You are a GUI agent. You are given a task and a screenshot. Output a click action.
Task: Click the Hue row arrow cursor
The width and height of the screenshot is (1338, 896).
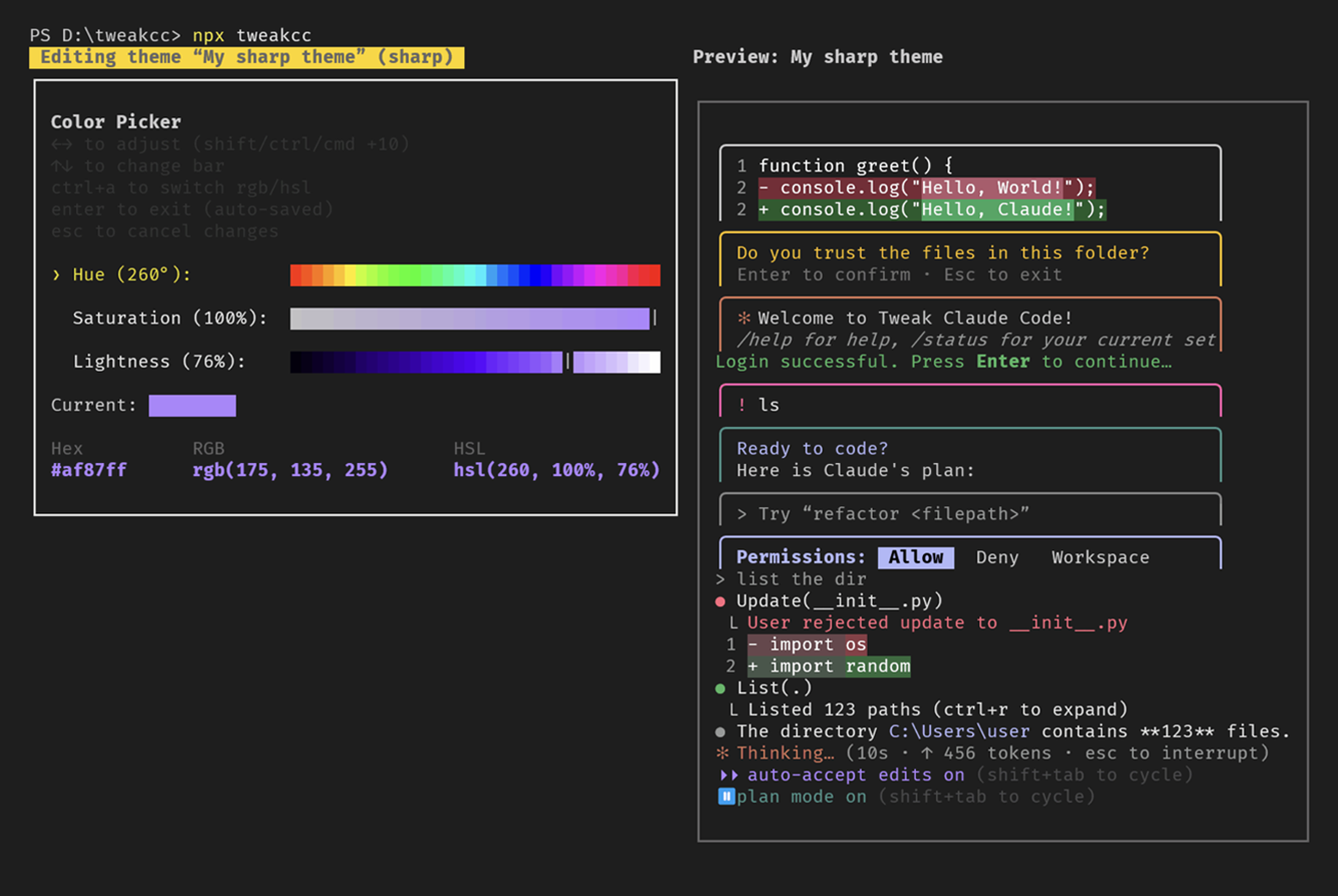56,275
